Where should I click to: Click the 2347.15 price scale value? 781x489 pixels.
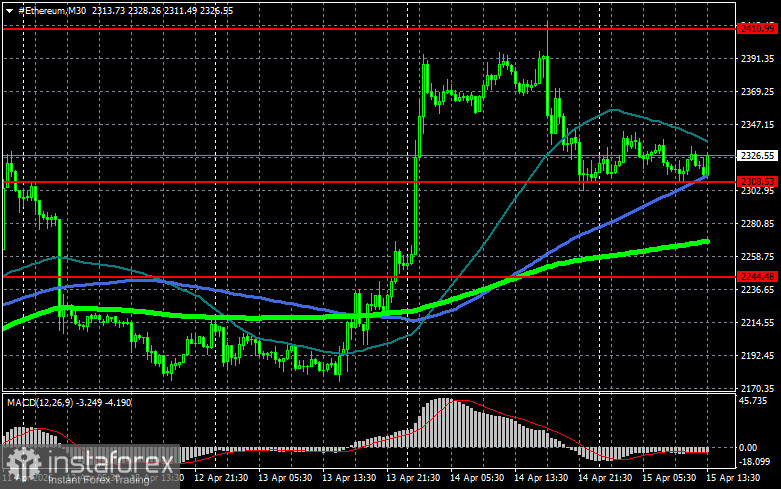(757, 124)
